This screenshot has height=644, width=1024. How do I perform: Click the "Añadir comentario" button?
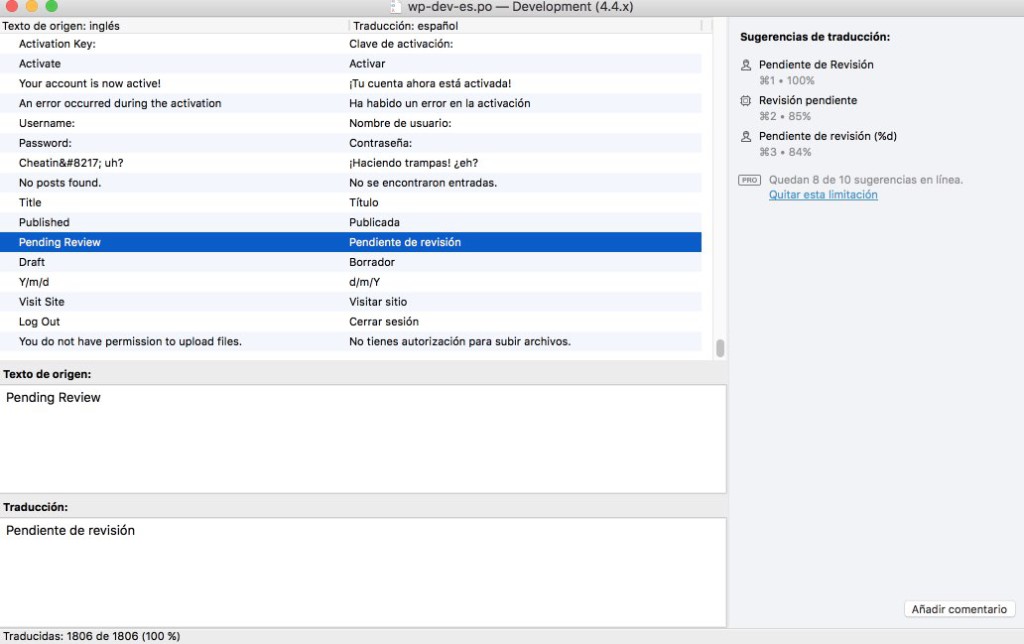pyautogui.click(x=958, y=609)
